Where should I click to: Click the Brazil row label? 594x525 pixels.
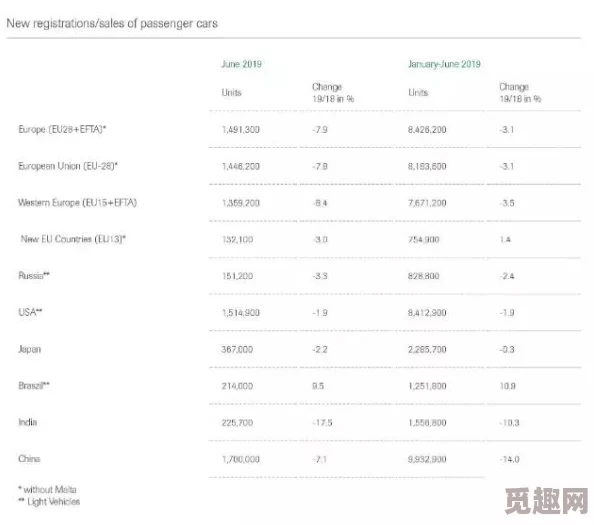[x=34, y=386]
